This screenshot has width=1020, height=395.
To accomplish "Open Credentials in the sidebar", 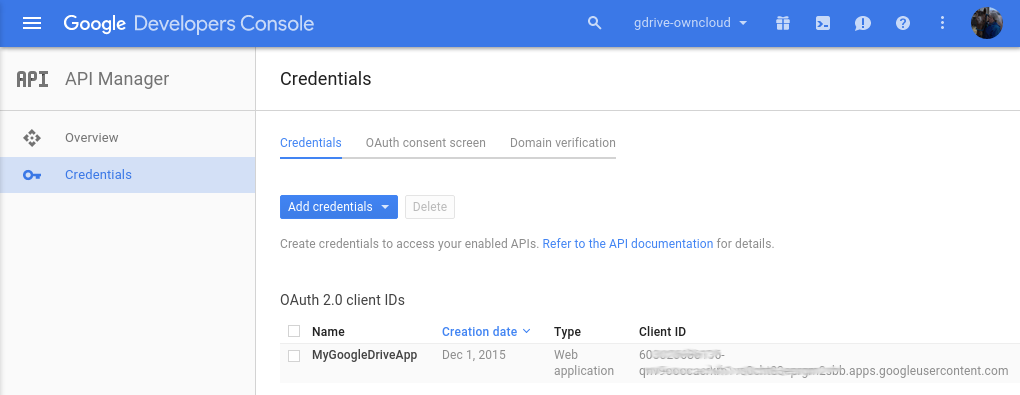I will (128, 175).
